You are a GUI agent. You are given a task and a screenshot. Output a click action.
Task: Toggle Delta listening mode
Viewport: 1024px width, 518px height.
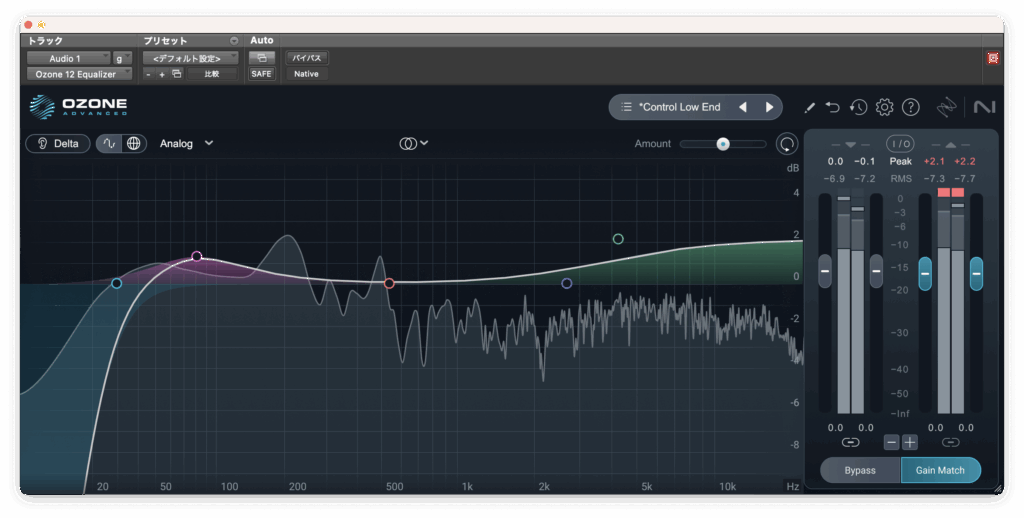58,143
